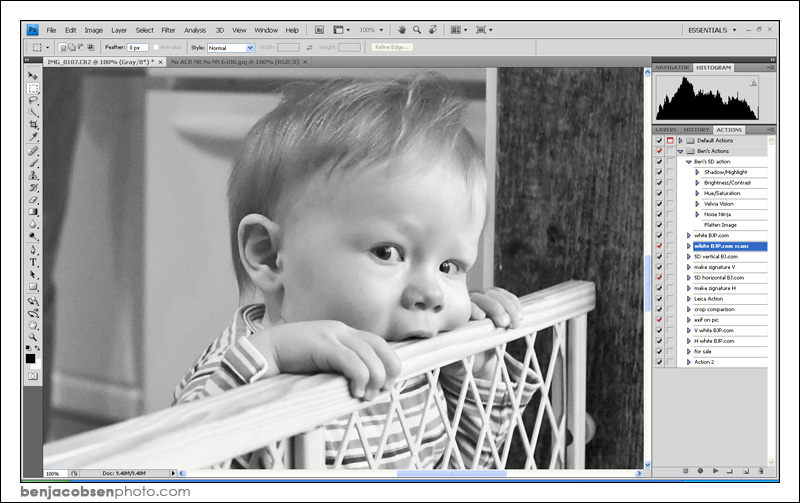Select the Pen tool
Screen dimensions: 800x503
point(33,250)
